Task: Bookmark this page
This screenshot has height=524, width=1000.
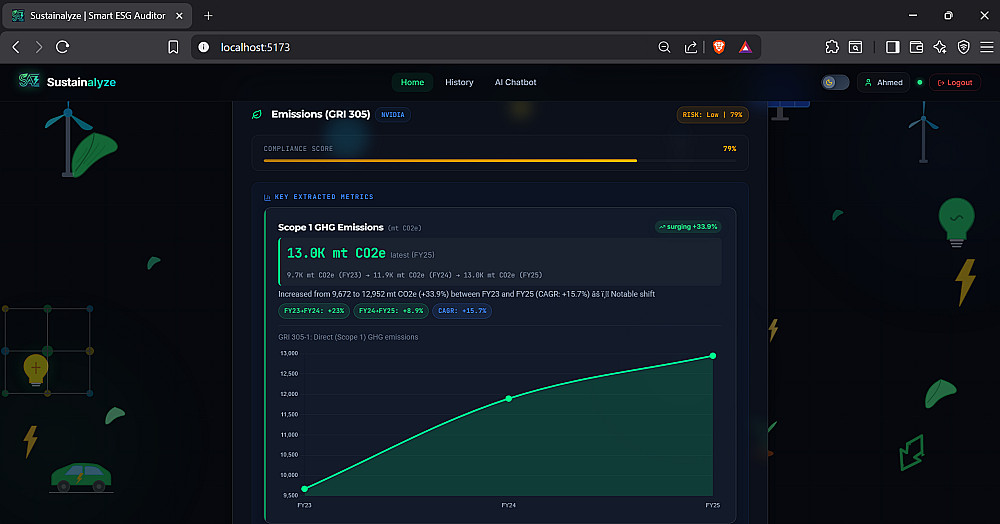Action: click(173, 47)
